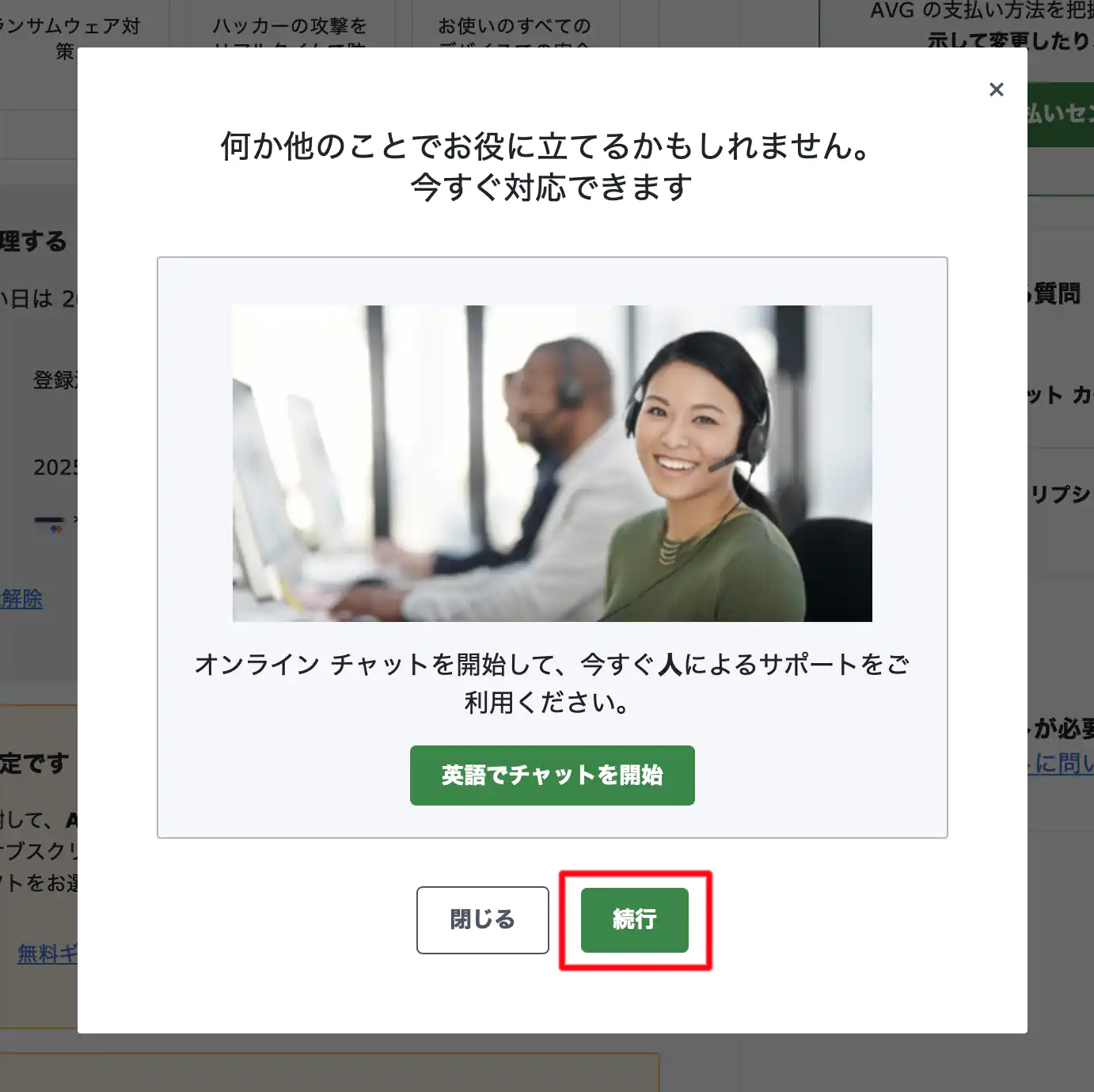This screenshot has height=1092, width=1094.
Task: Click the オンライン チャットを開始して description text
Action: coord(552,683)
